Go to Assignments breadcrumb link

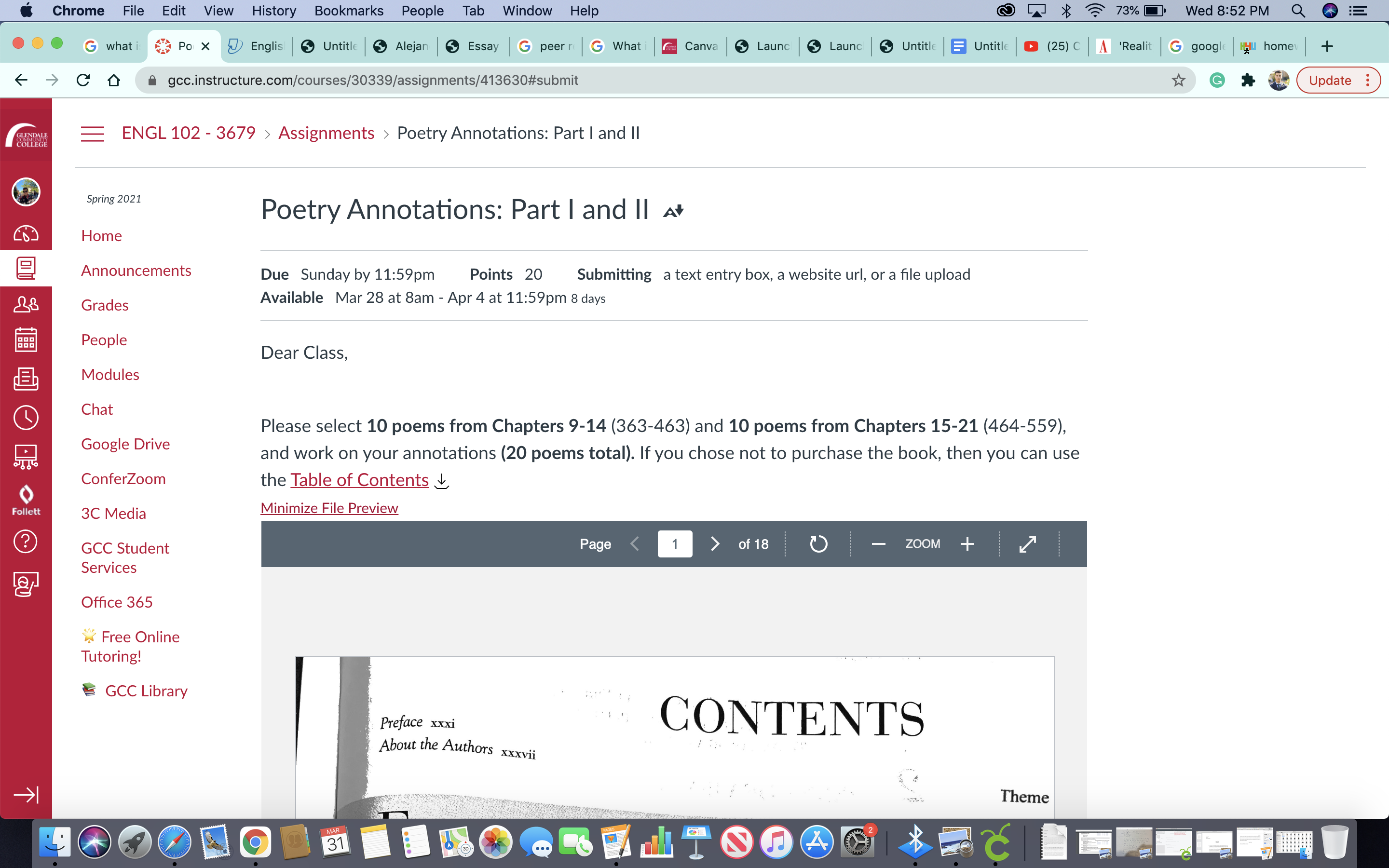coord(326,133)
